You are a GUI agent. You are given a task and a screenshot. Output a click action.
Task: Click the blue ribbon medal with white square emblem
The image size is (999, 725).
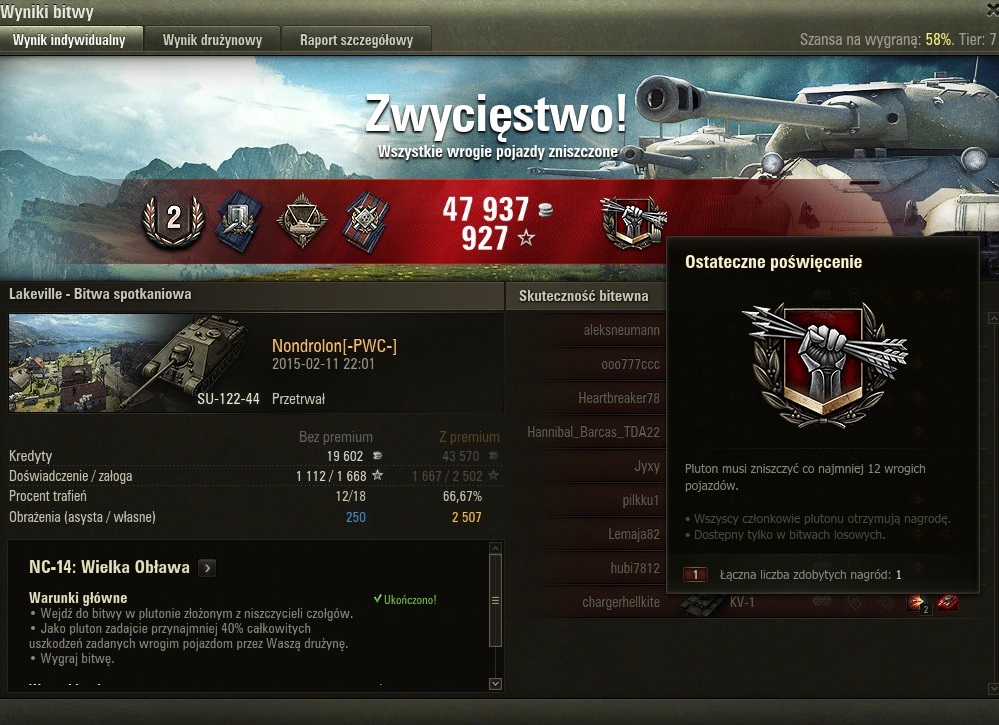[238, 220]
